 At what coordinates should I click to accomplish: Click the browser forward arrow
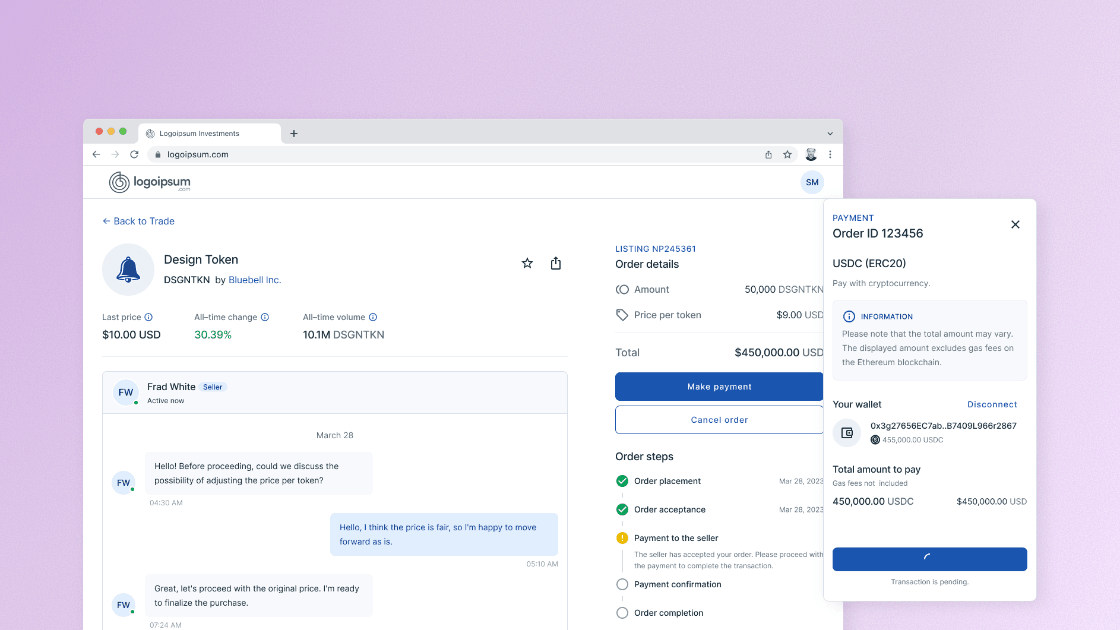coord(115,154)
